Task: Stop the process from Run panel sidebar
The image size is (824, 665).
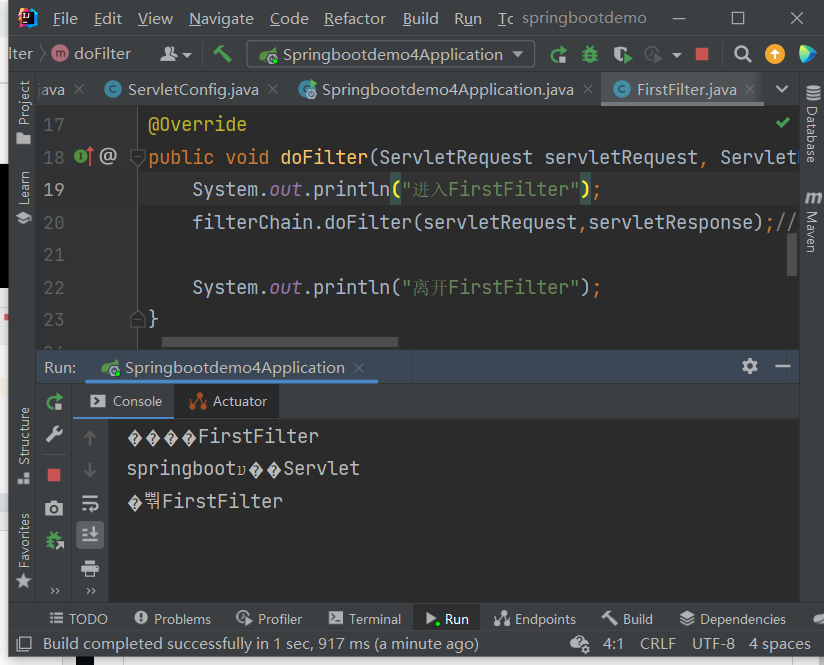Action: point(54,475)
